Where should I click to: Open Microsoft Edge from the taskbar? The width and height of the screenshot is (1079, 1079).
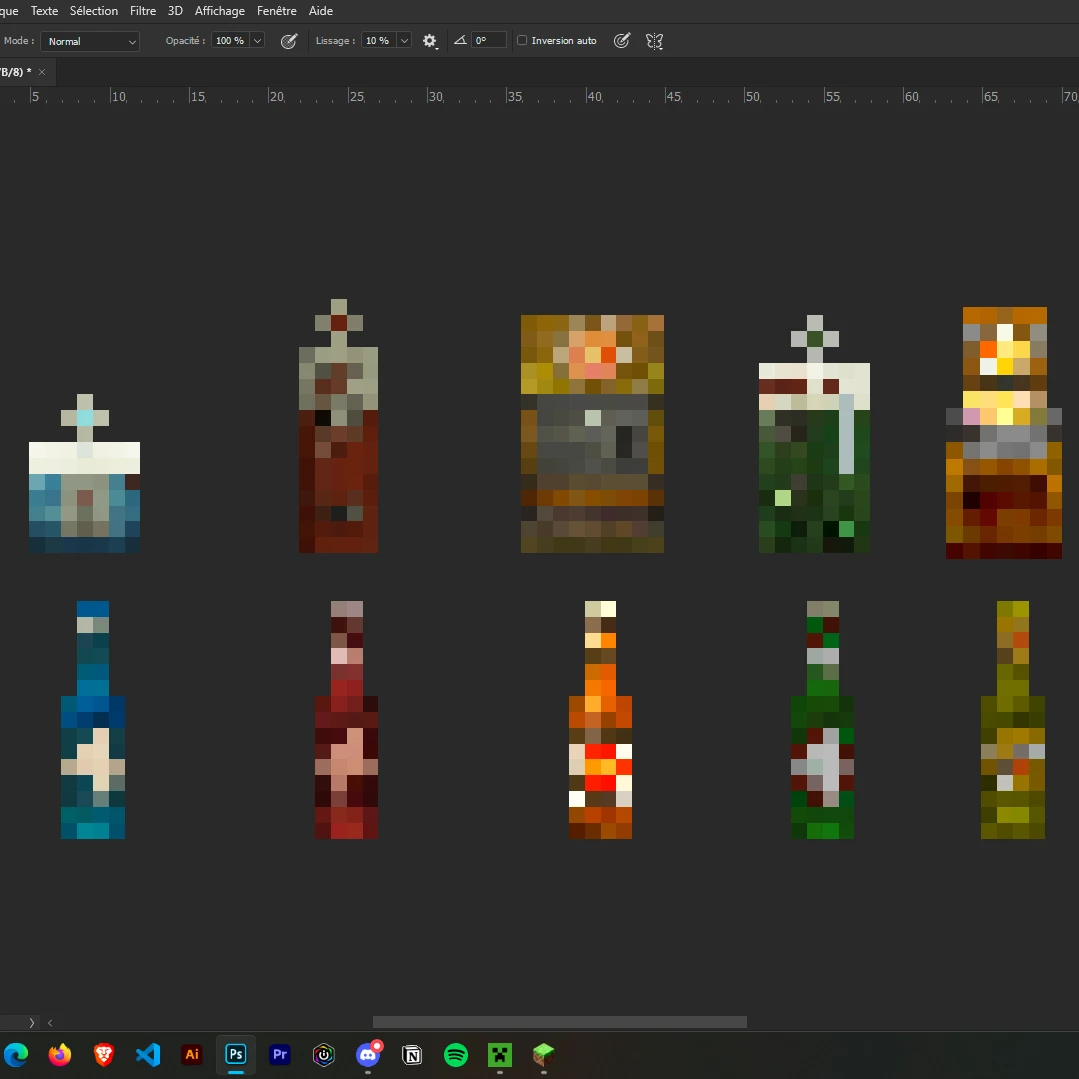[x=17, y=1054]
